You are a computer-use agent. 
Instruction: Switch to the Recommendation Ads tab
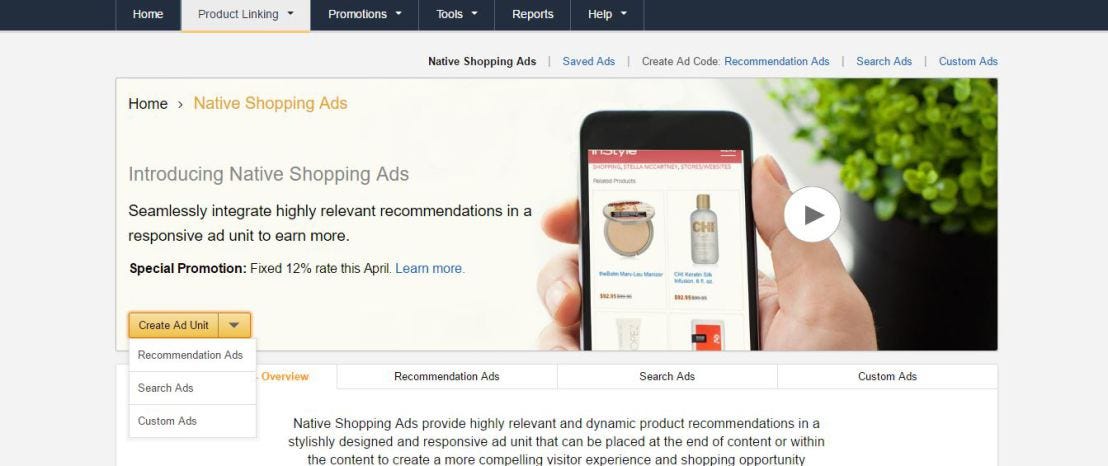click(x=447, y=376)
